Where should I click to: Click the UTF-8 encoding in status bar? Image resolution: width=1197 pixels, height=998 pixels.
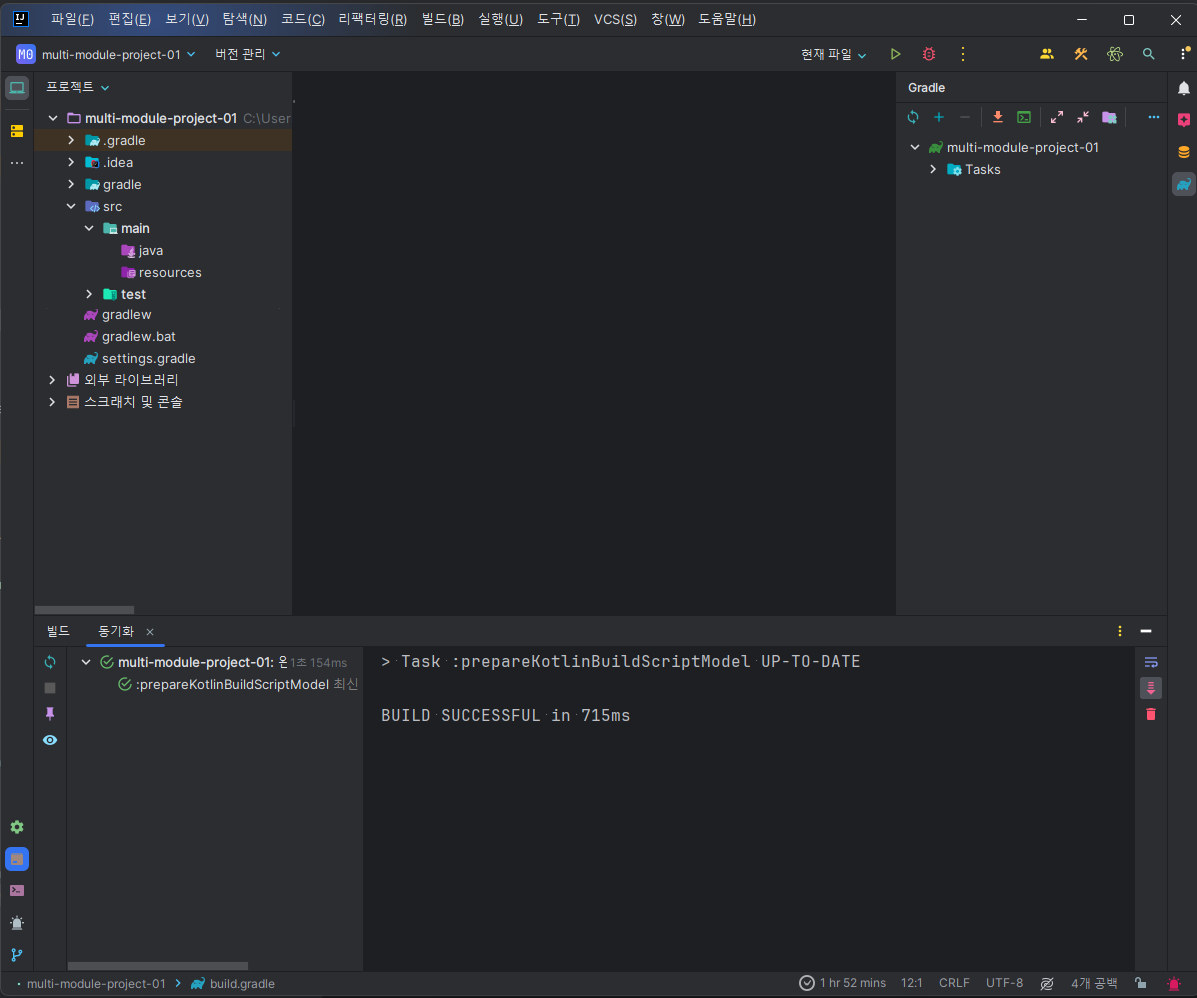(x=1004, y=983)
